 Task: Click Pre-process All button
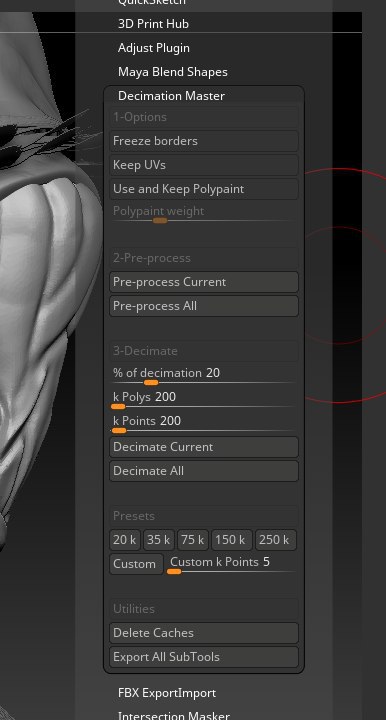[x=204, y=306]
